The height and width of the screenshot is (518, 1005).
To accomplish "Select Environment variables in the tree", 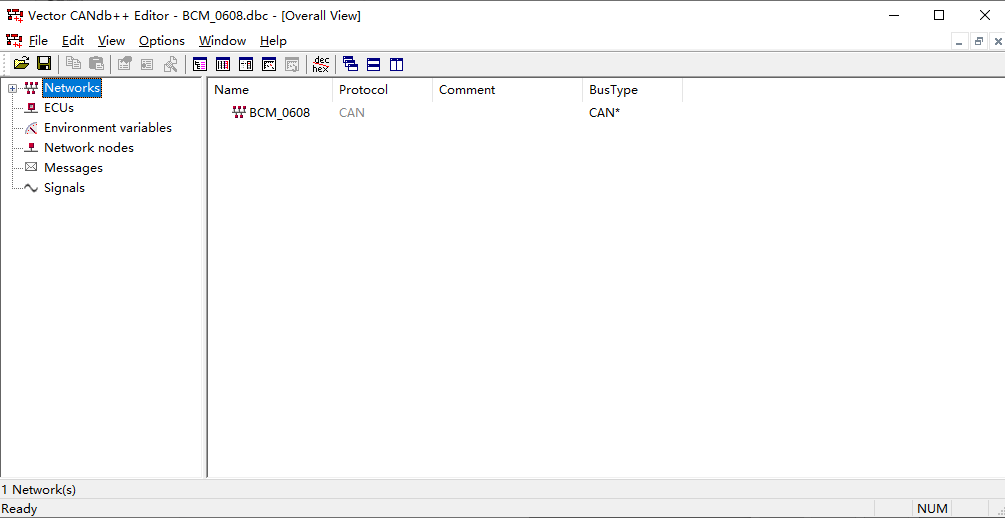I will pyautogui.click(x=108, y=128).
